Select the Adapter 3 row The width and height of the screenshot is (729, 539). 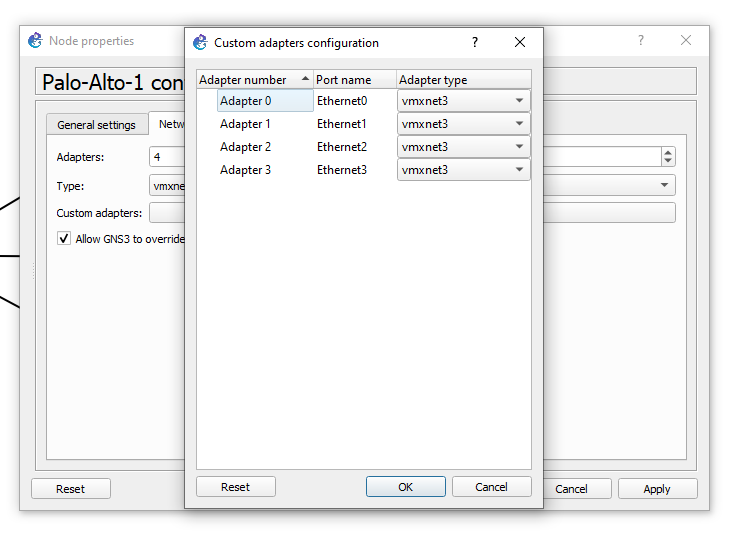(x=245, y=170)
